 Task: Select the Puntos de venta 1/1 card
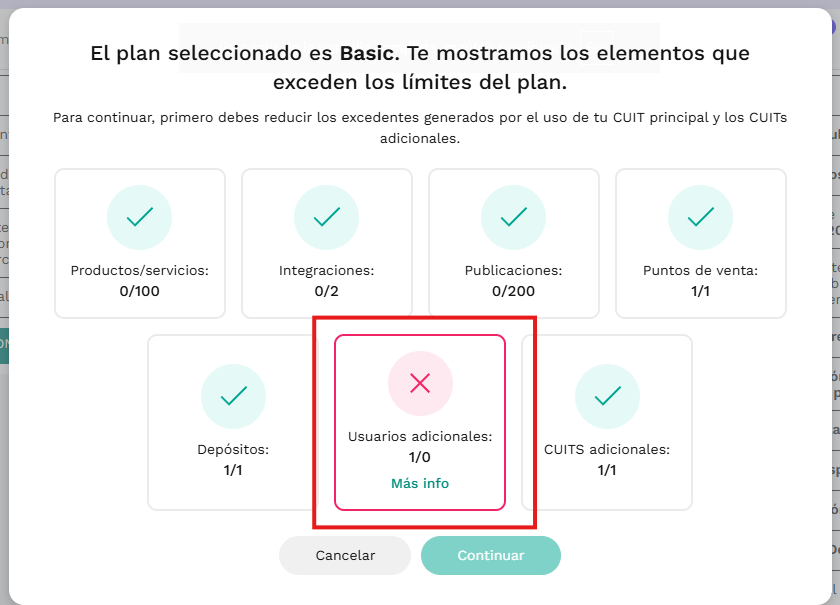point(701,243)
